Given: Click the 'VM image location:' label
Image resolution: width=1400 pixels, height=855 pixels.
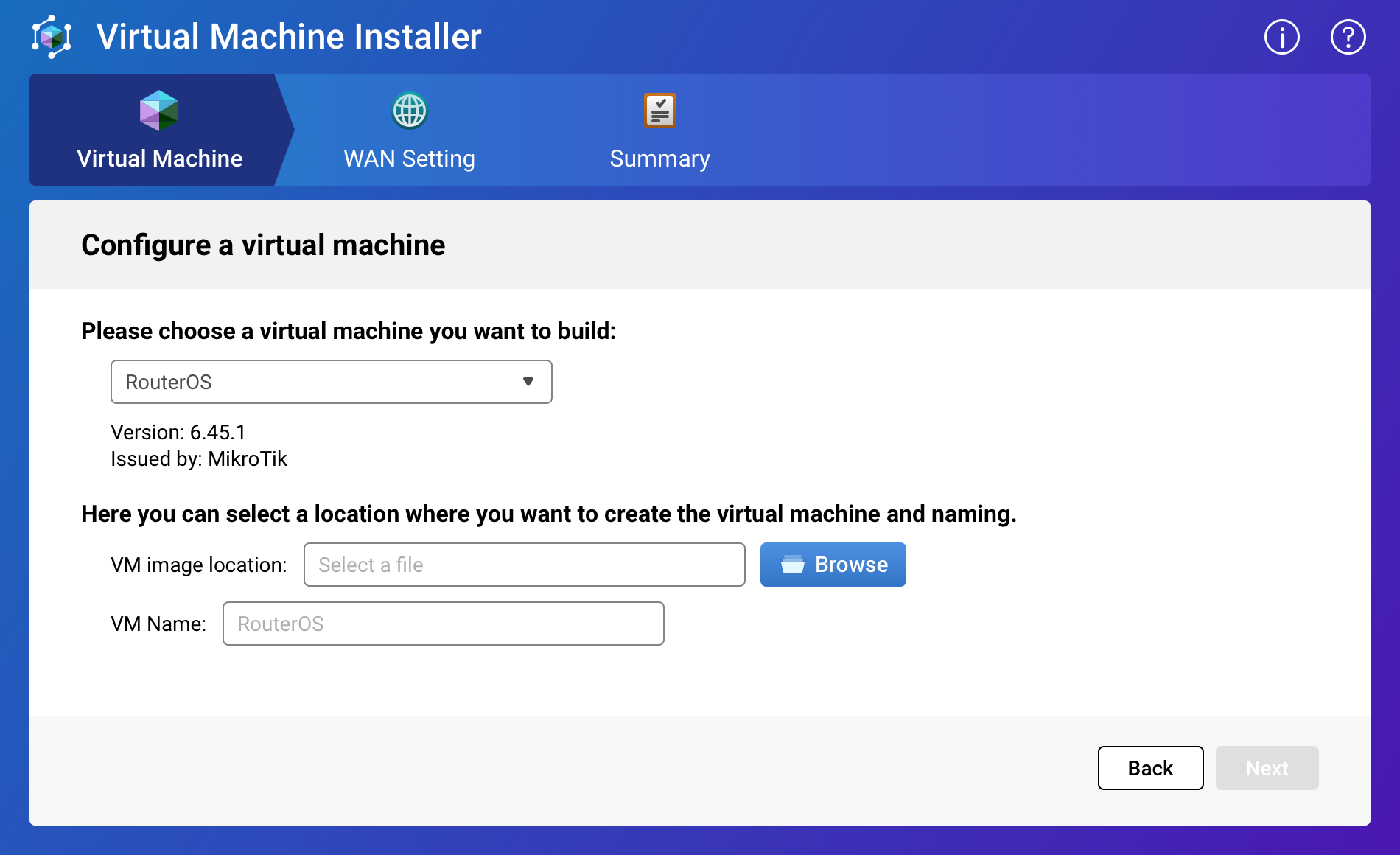Looking at the screenshot, I should pos(199,565).
